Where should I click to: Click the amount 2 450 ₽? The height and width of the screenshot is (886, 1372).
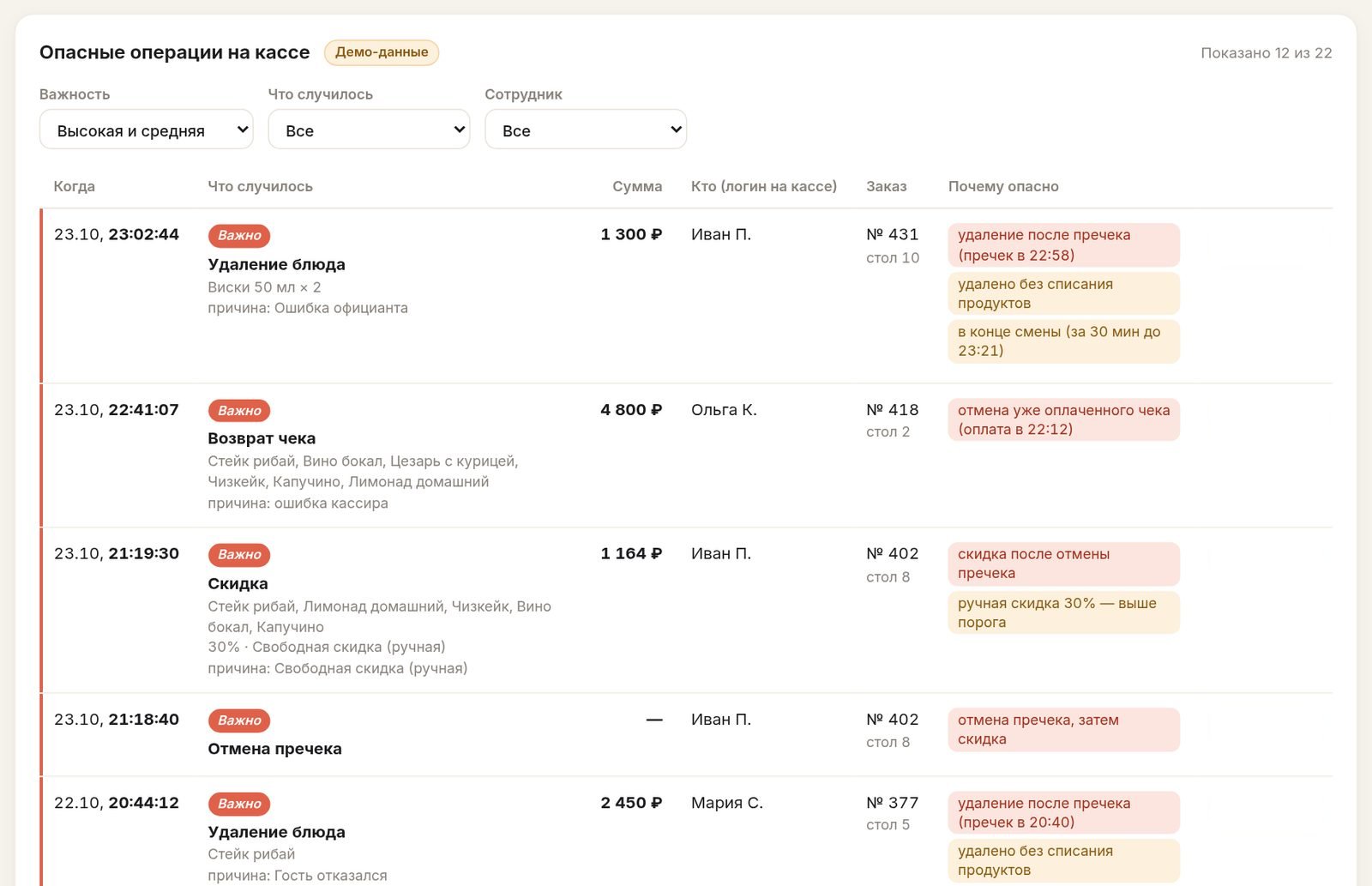(631, 803)
